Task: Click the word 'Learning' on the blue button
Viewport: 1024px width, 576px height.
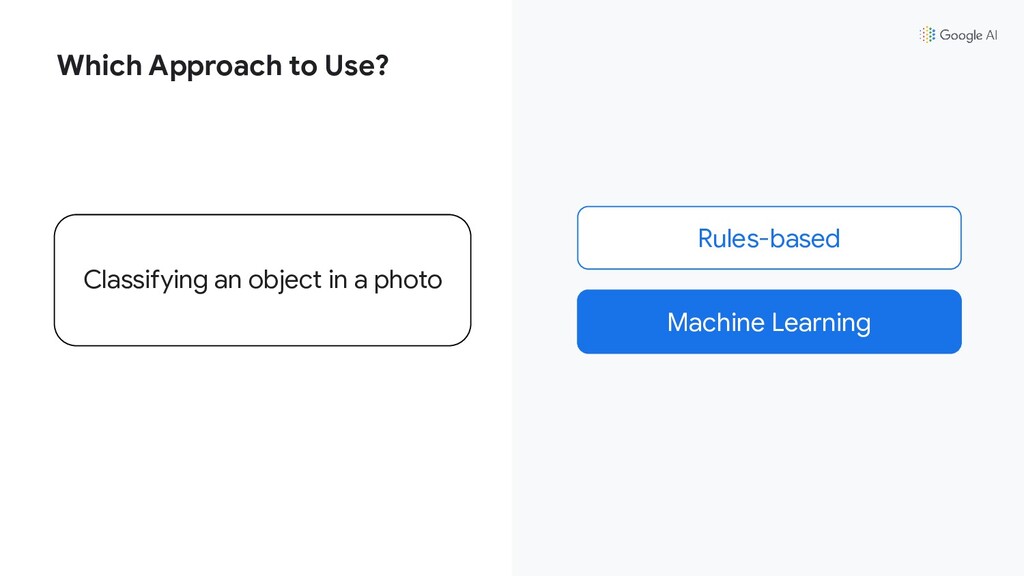Action: pos(821,323)
